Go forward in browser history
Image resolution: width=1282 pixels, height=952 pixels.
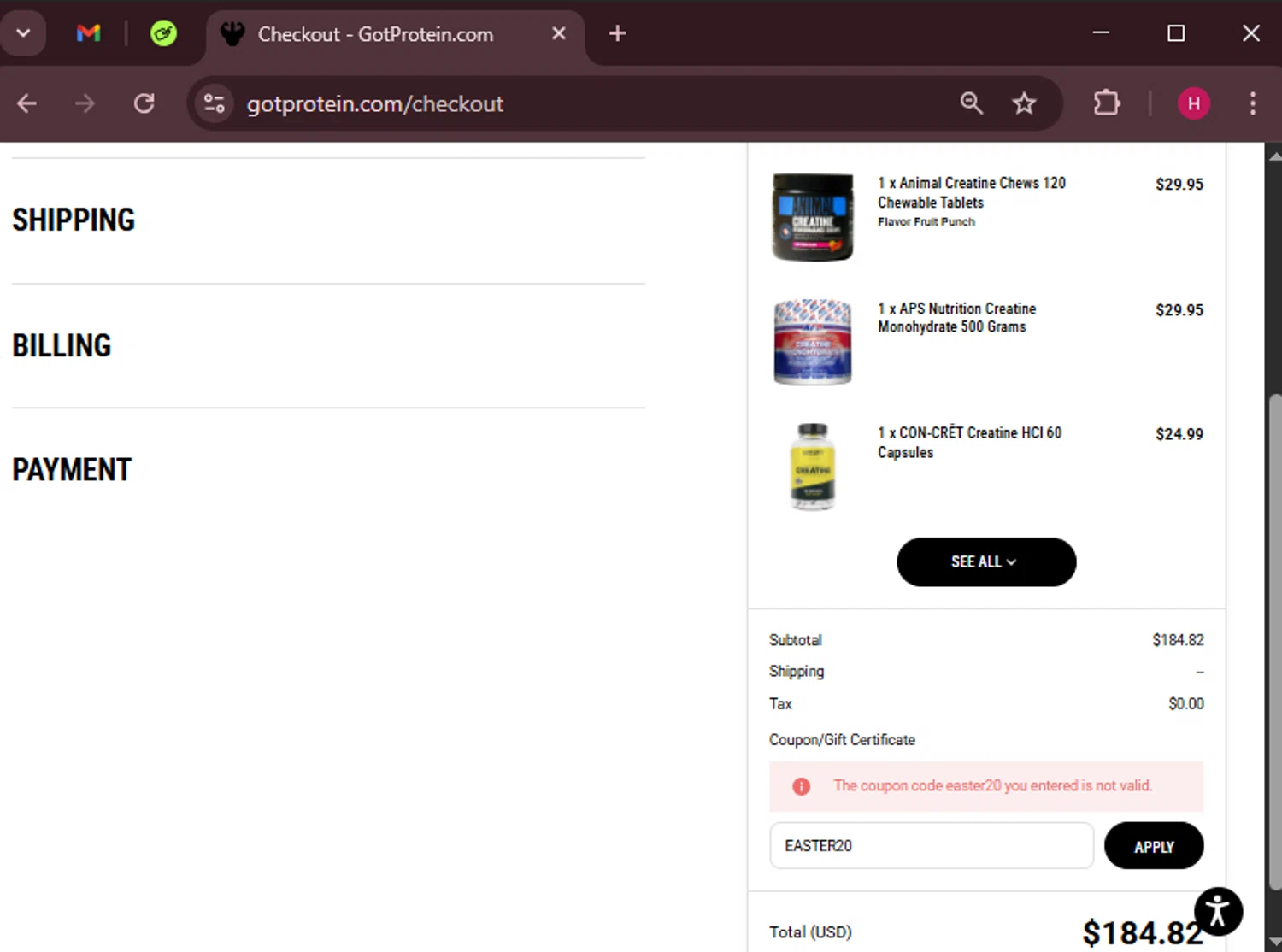(85, 103)
